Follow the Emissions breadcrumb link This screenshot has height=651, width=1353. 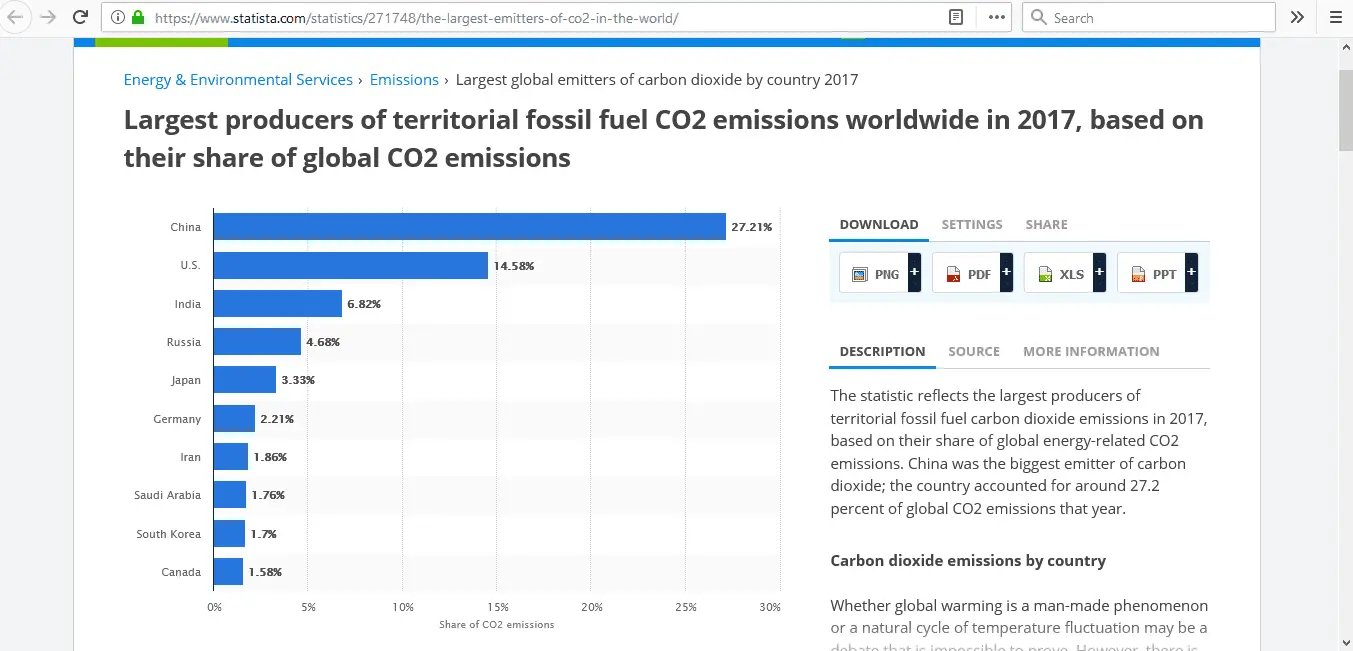click(x=404, y=80)
